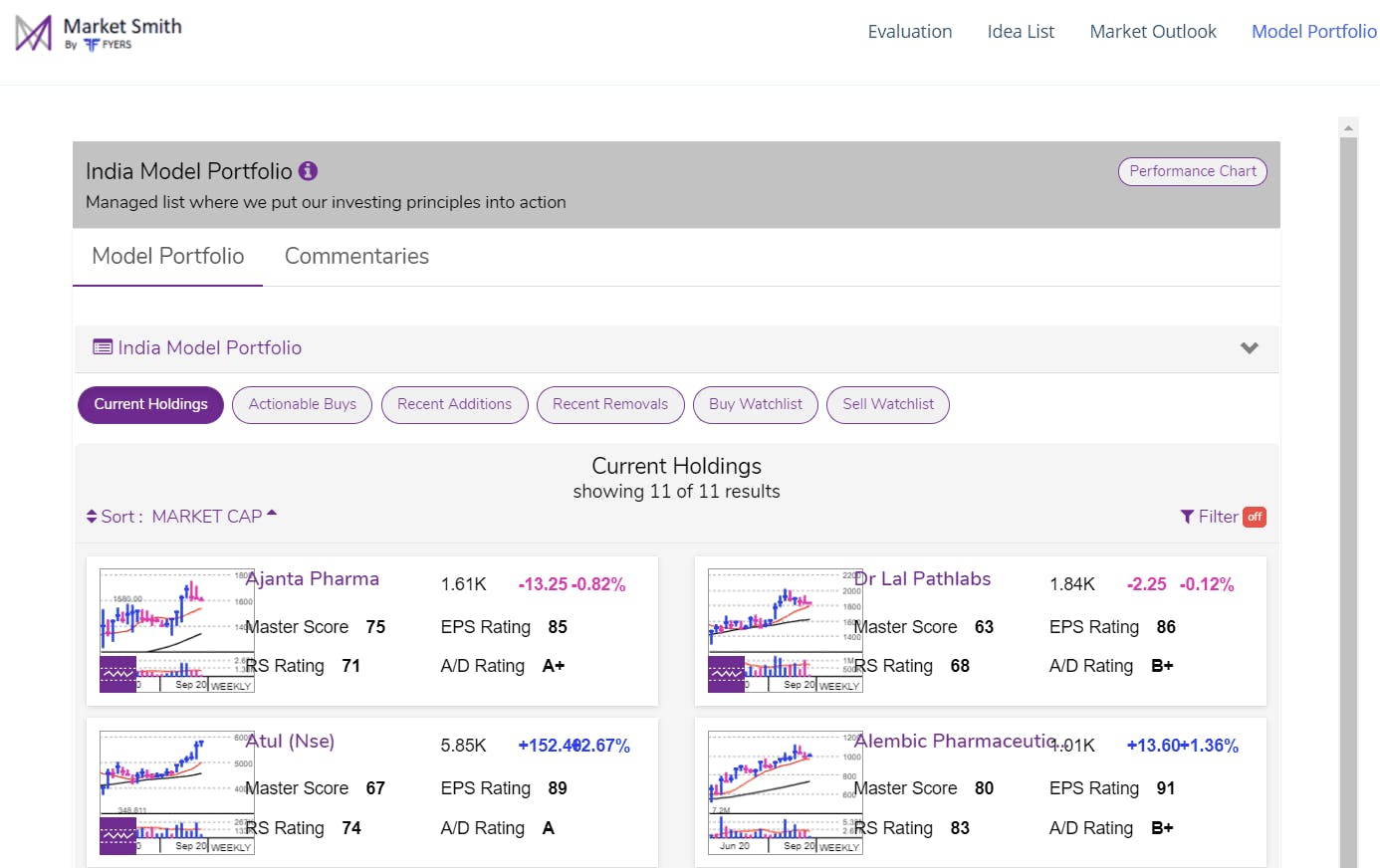1380x868 pixels.
Task: Click the sort arrows icon
Action: [92, 517]
